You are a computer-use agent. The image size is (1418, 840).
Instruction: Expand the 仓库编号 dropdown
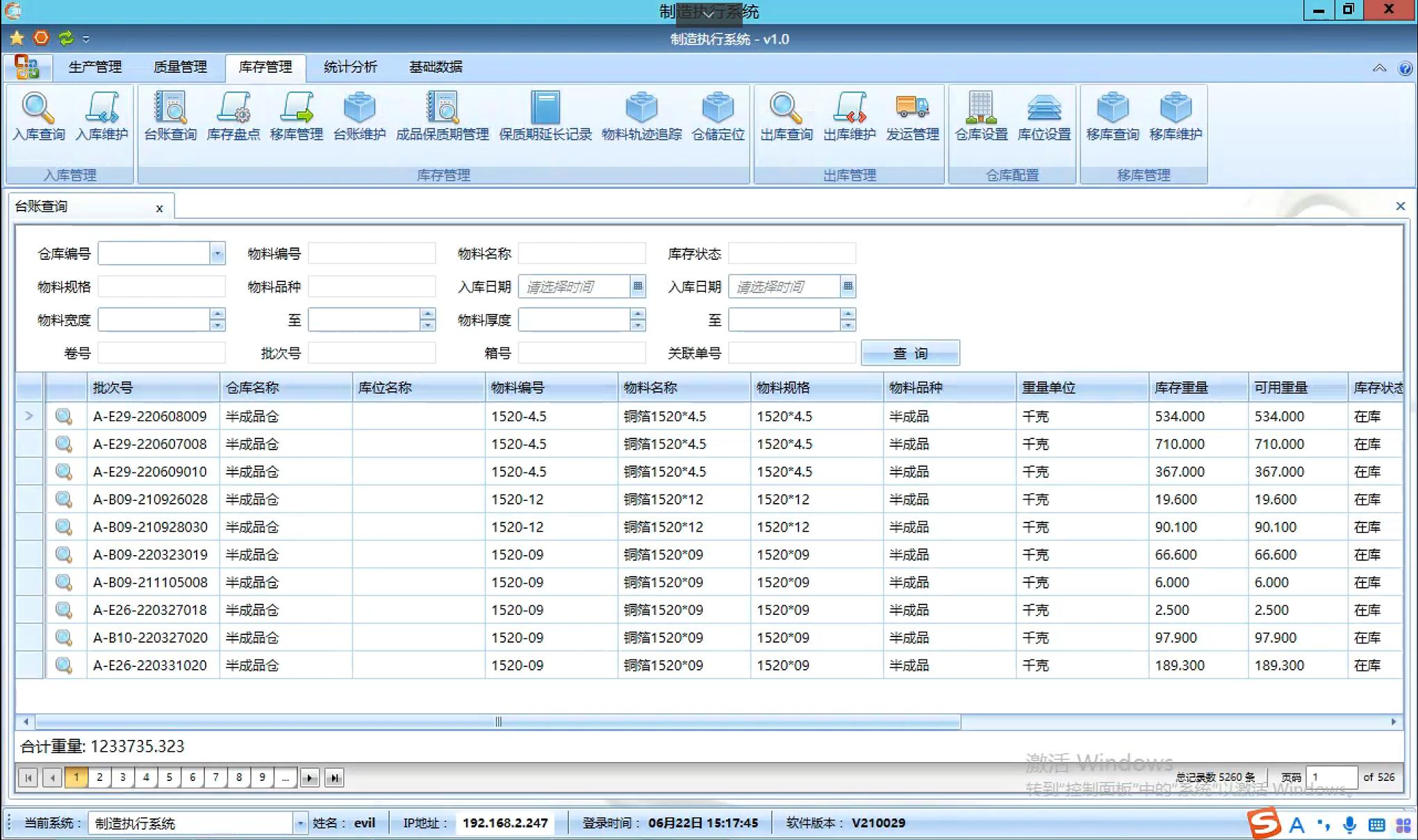217,254
